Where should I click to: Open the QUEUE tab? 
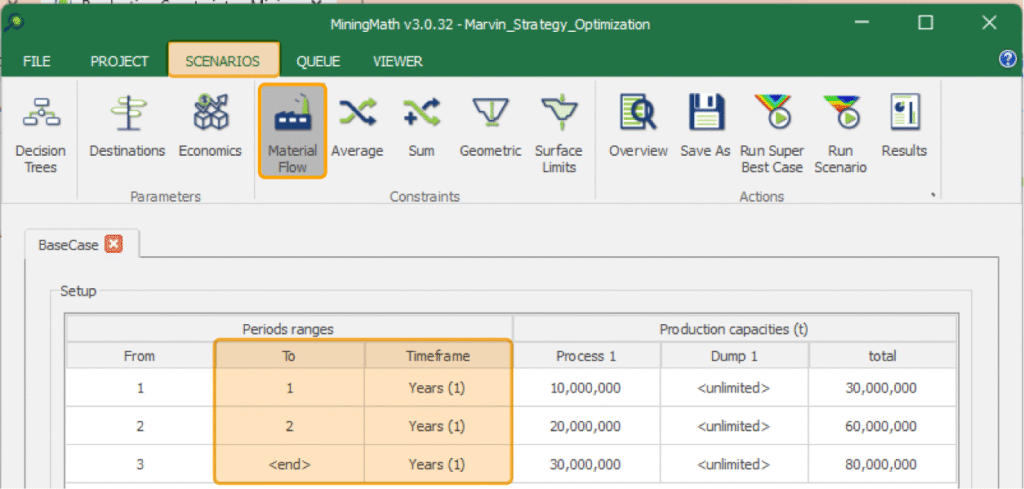pos(317,61)
